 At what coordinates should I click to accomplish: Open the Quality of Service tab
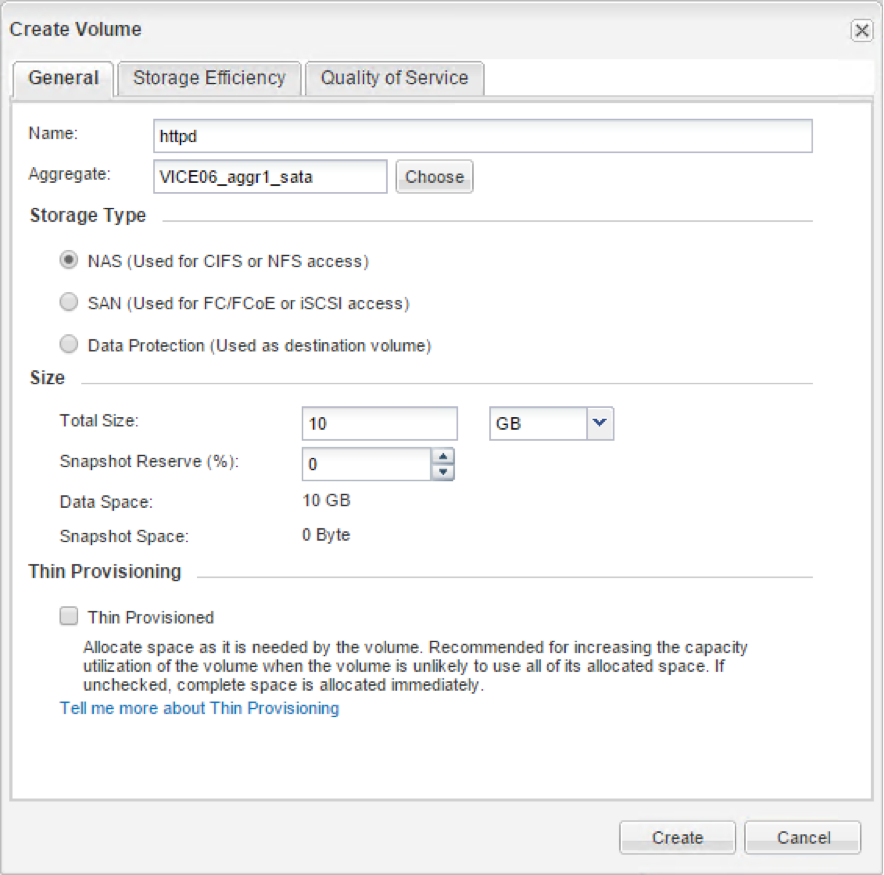394,78
